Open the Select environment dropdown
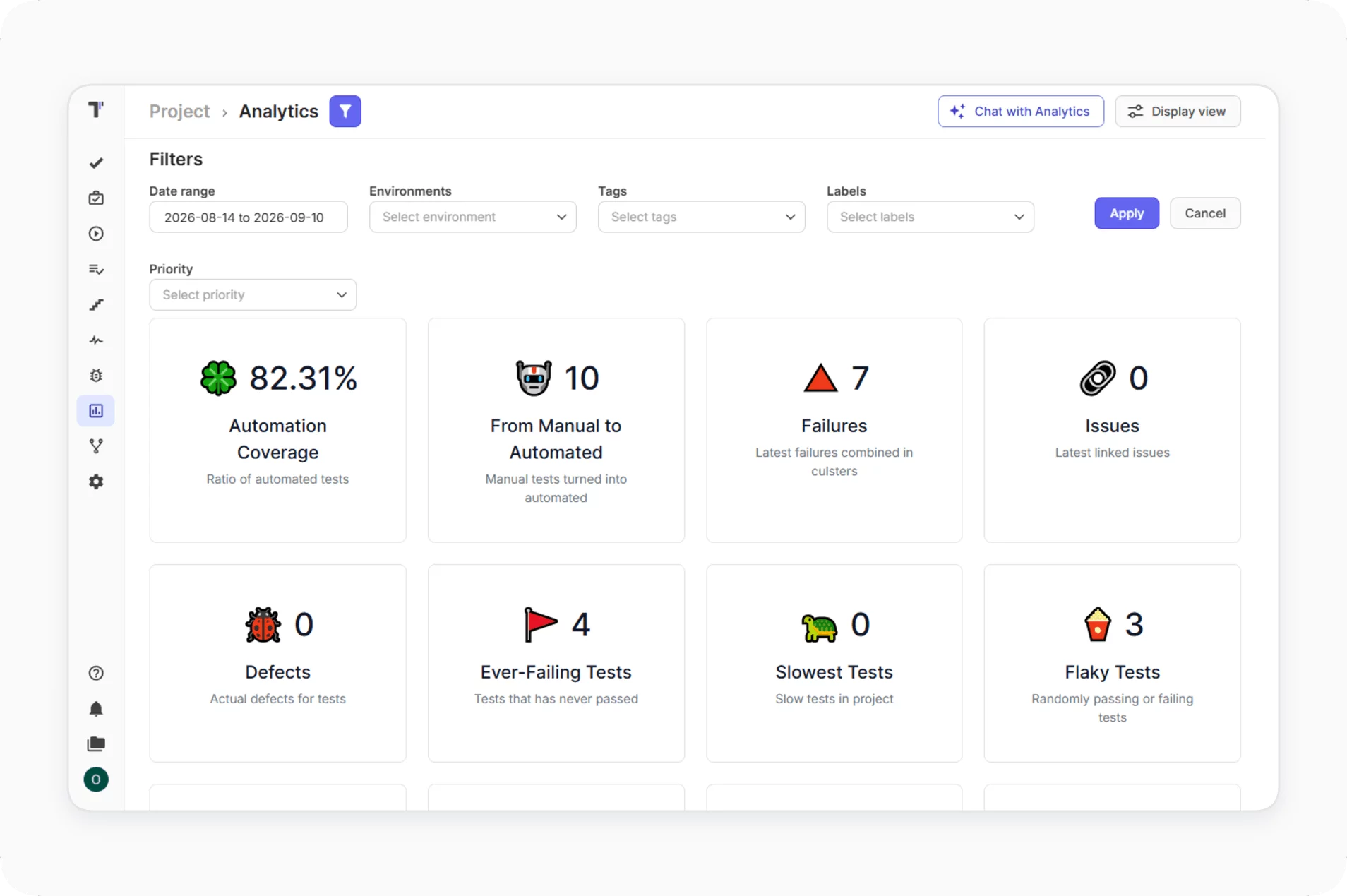 click(x=473, y=217)
